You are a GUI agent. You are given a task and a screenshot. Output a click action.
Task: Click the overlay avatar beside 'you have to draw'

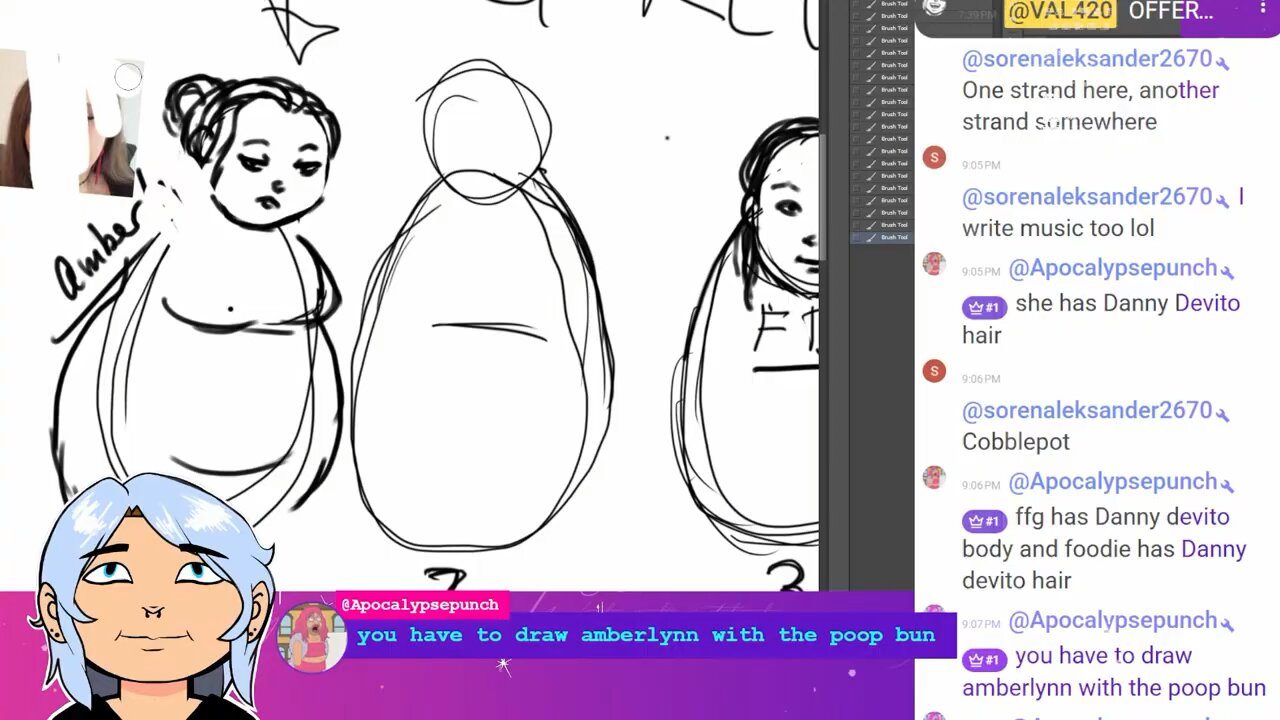[x=312, y=637]
